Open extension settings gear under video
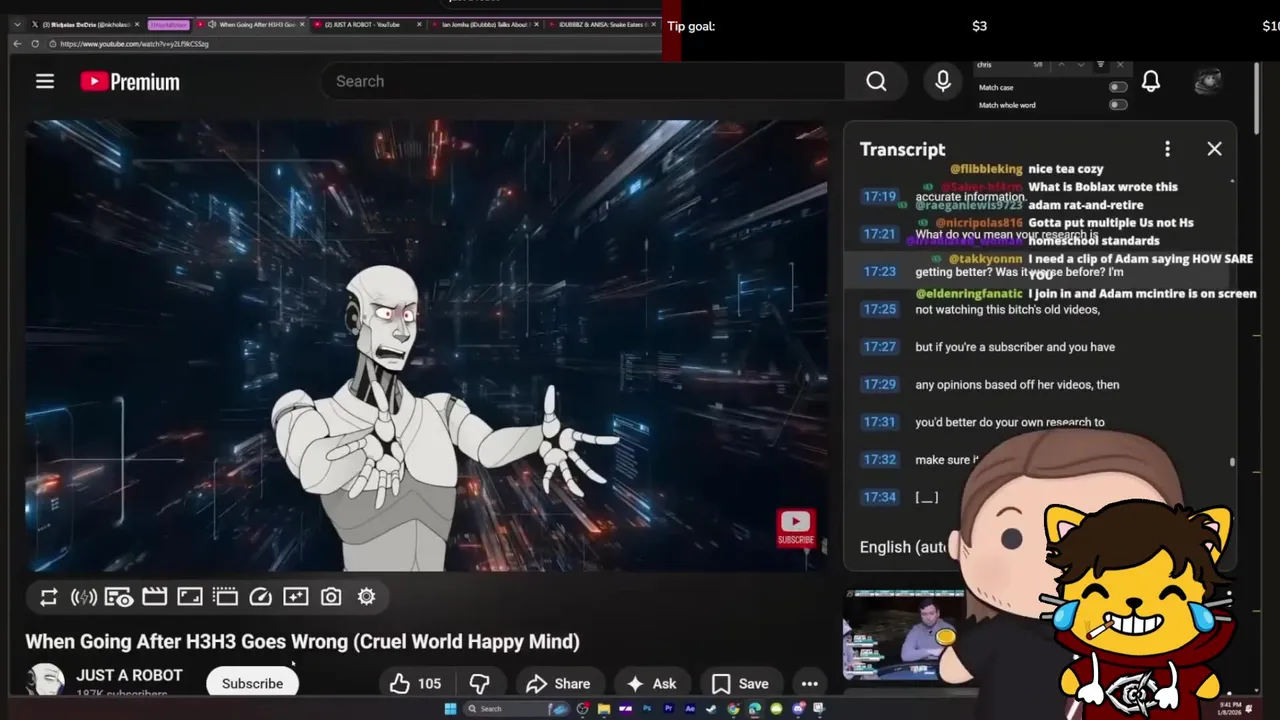1280x720 pixels. point(367,597)
